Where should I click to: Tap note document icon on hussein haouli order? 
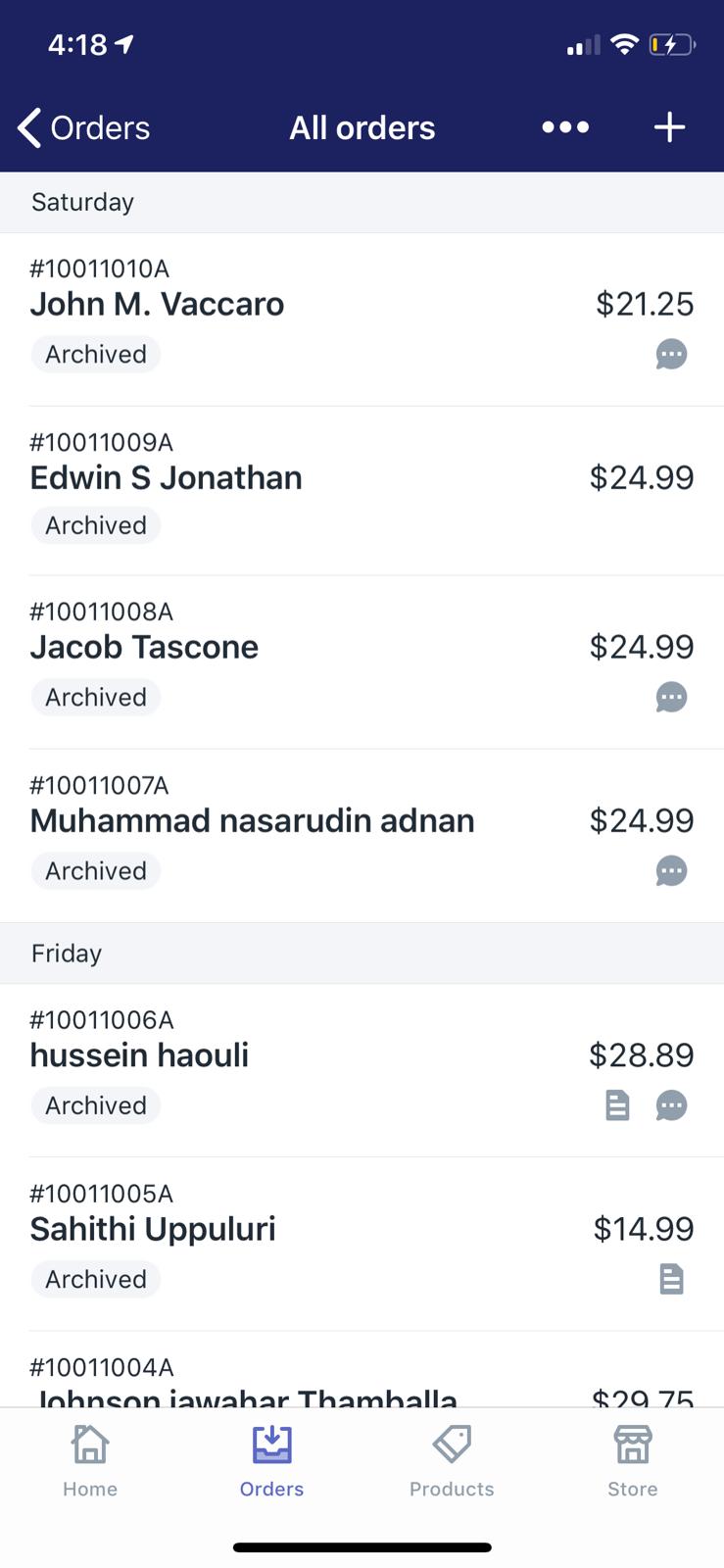click(617, 1105)
